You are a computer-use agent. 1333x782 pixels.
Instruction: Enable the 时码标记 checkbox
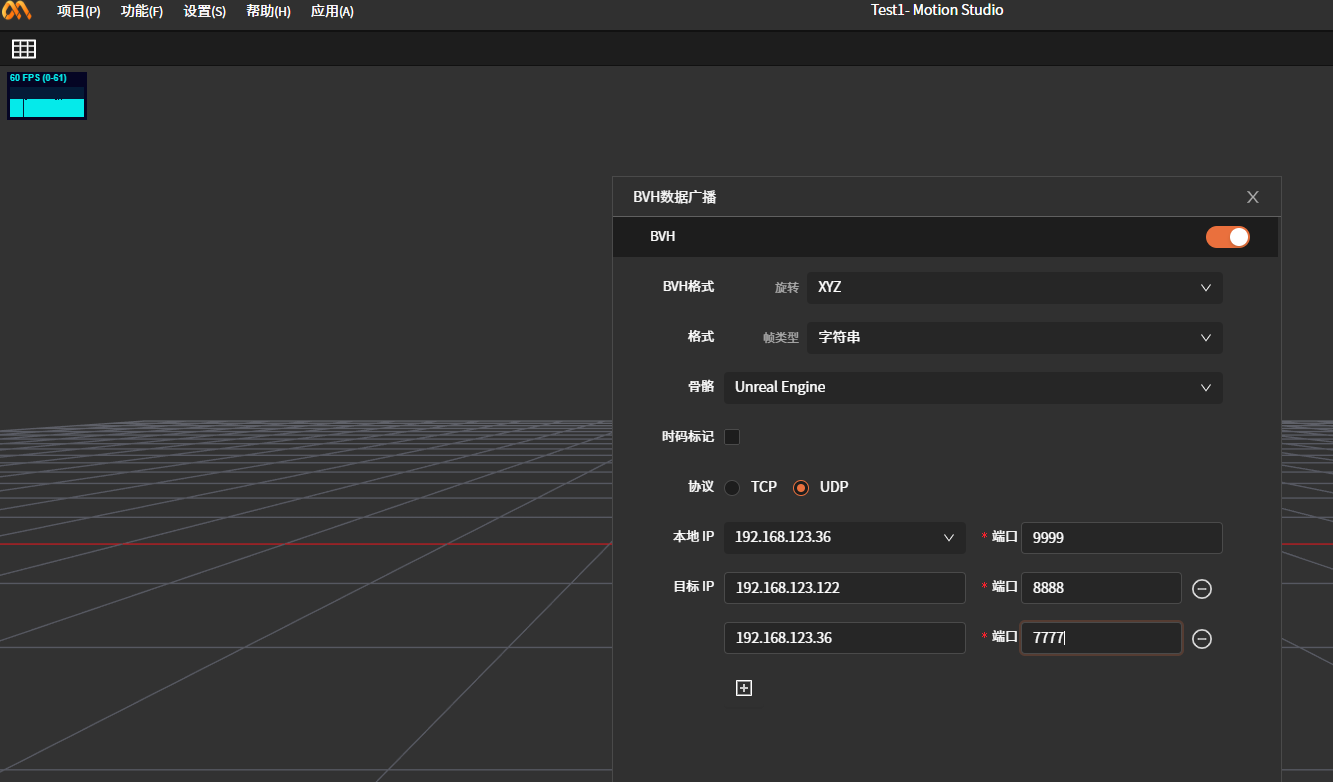click(732, 437)
